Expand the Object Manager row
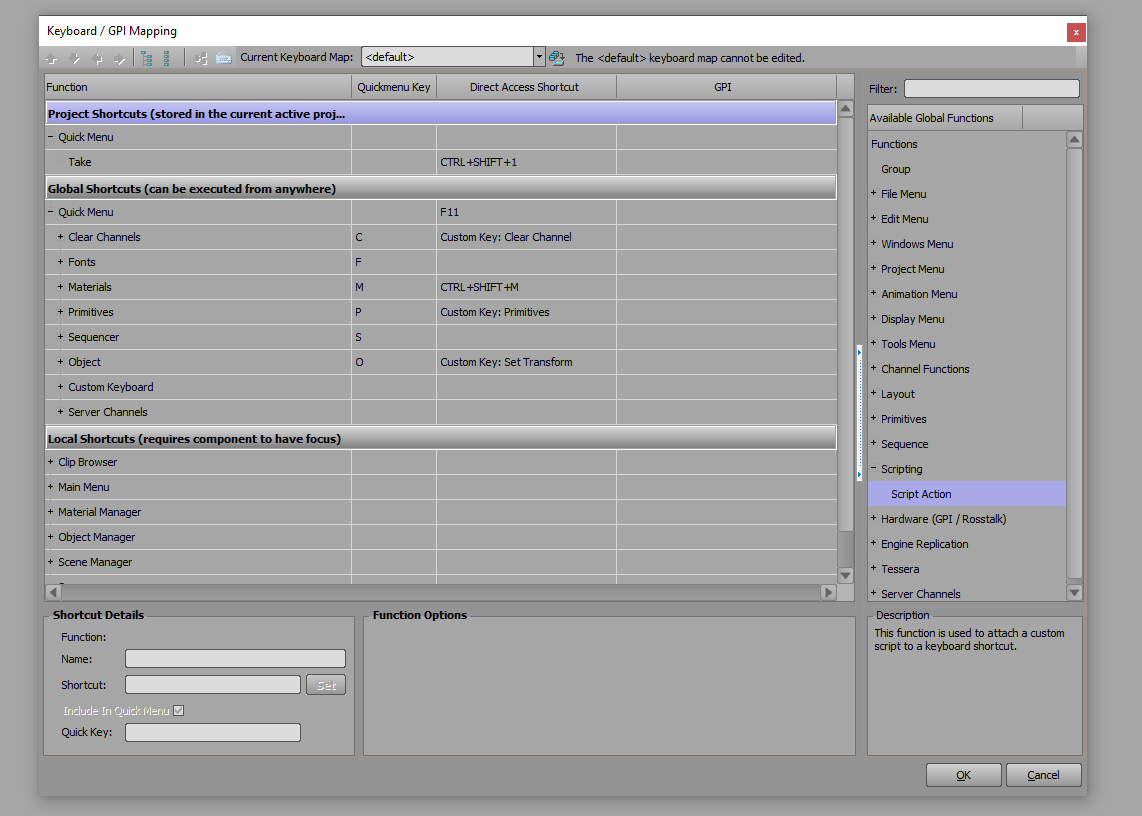 (x=50, y=536)
